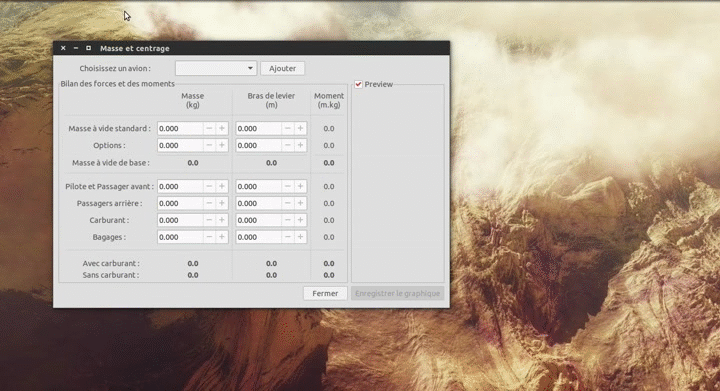This screenshot has width=720, height=391.
Task: Decrease Options mass with minus
Action: (x=209, y=145)
